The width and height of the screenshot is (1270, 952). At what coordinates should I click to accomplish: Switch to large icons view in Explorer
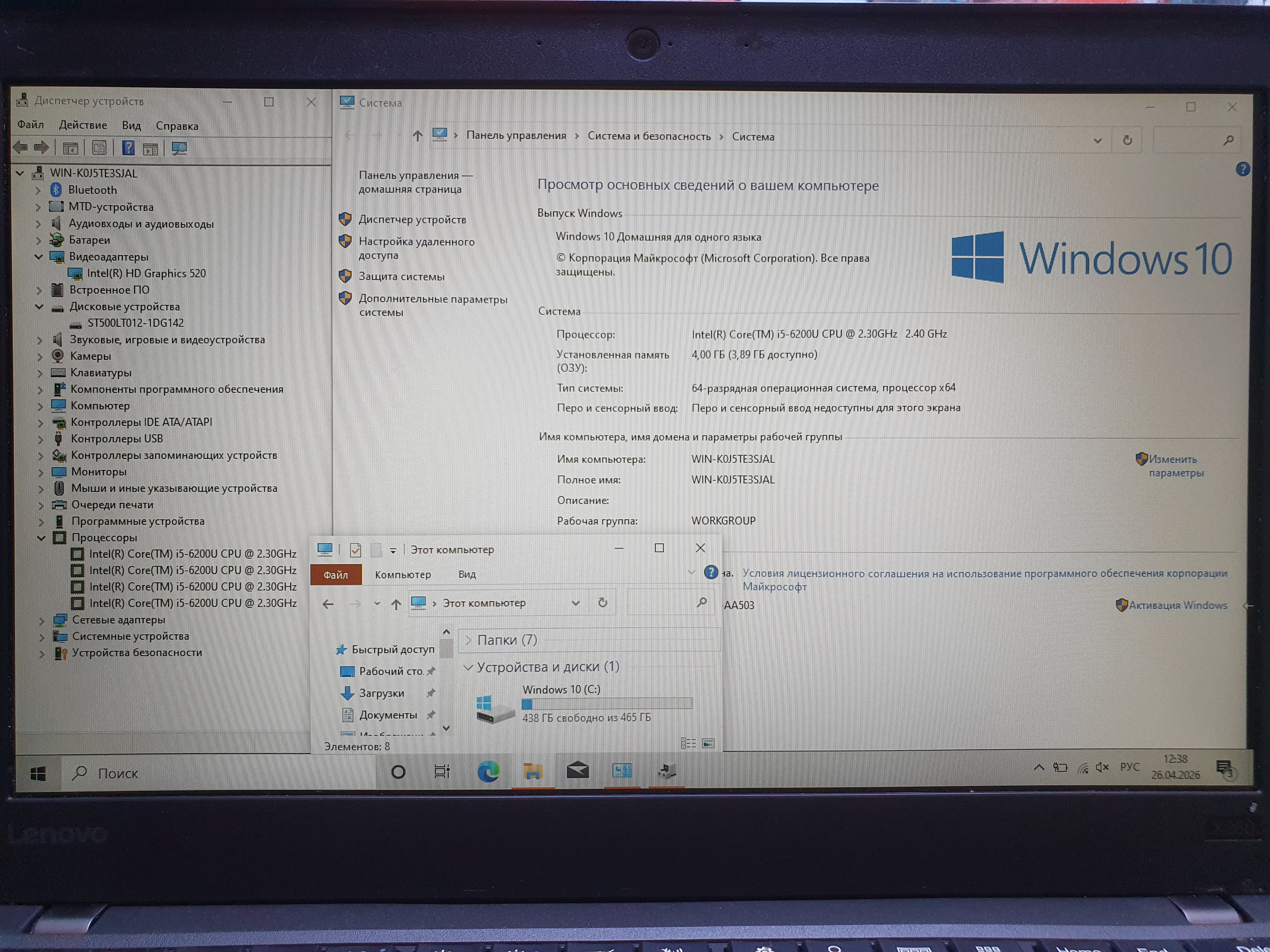click(x=708, y=744)
